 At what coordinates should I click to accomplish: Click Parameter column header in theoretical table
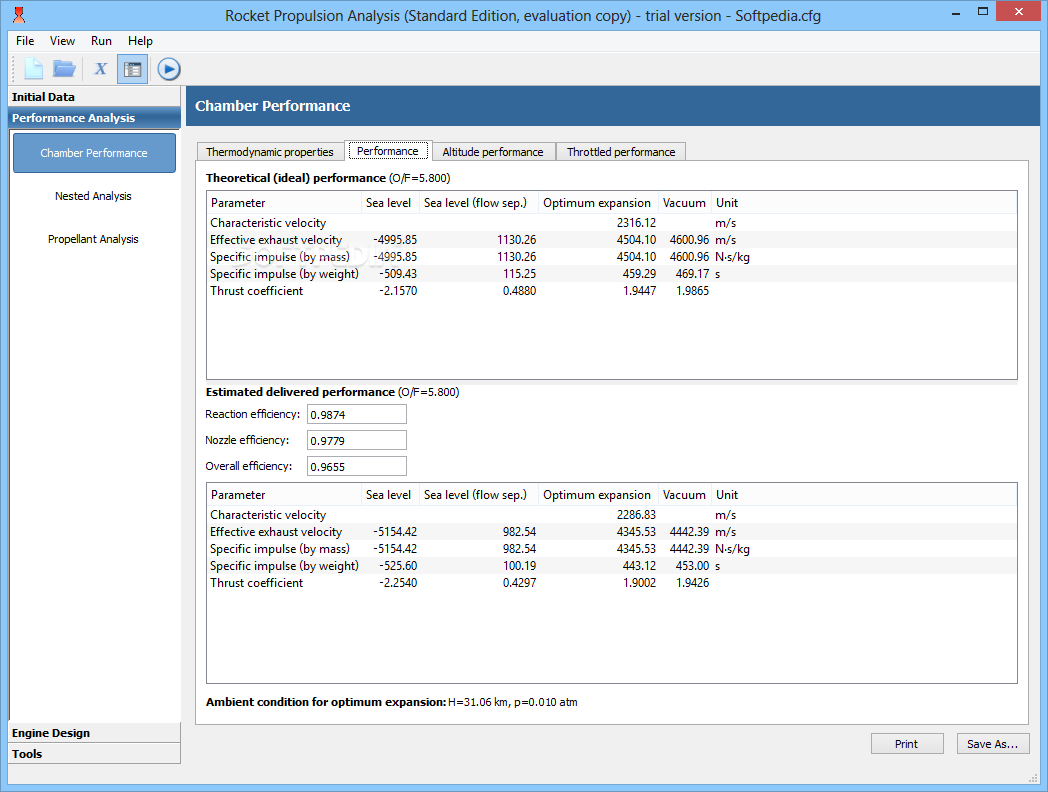[284, 203]
